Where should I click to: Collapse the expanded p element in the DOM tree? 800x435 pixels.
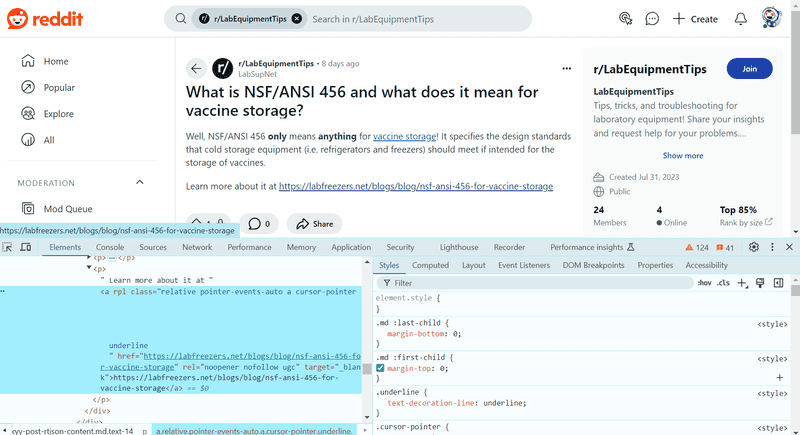(x=89, y=268)
